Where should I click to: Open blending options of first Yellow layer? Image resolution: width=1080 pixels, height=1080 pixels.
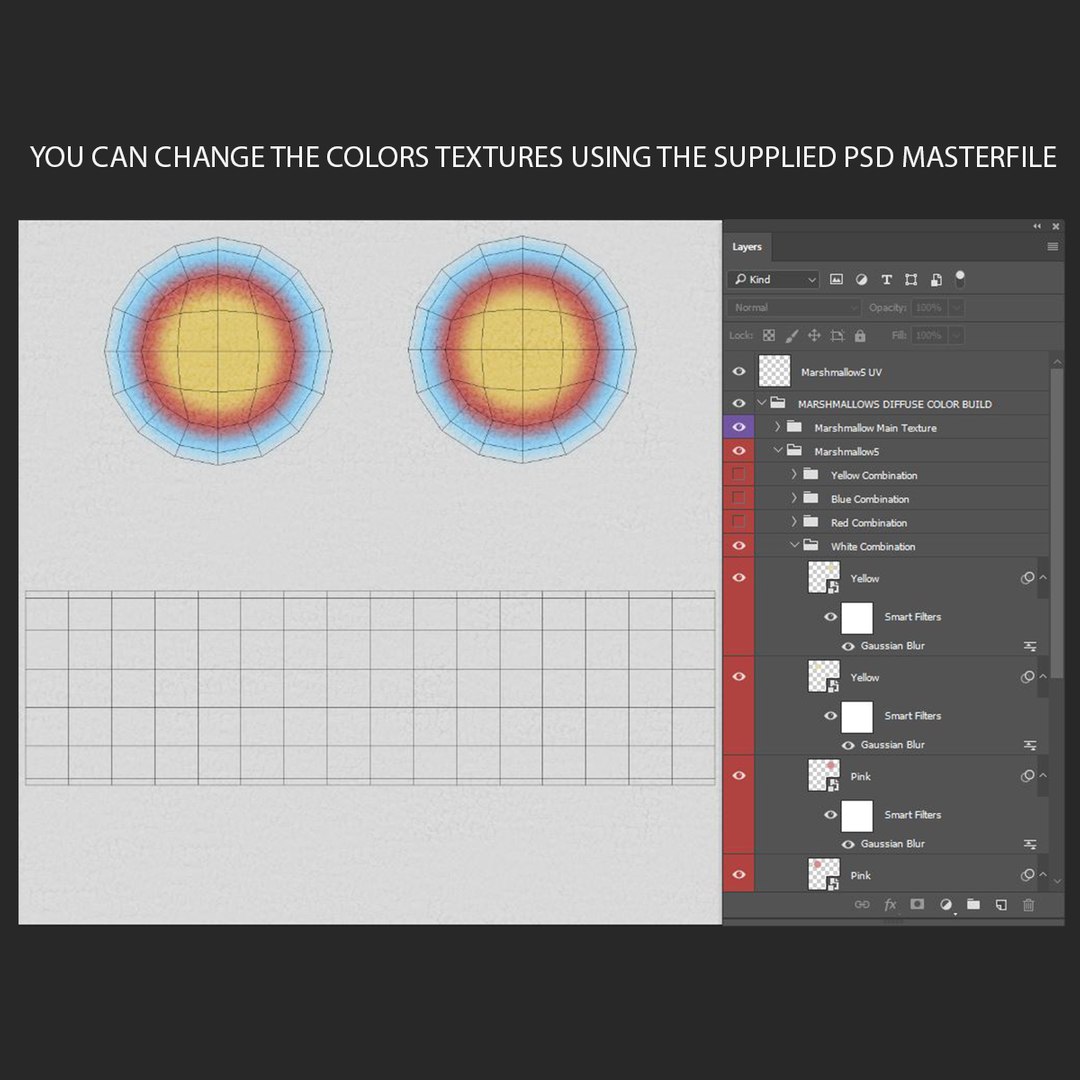(x=1027, y=578)
